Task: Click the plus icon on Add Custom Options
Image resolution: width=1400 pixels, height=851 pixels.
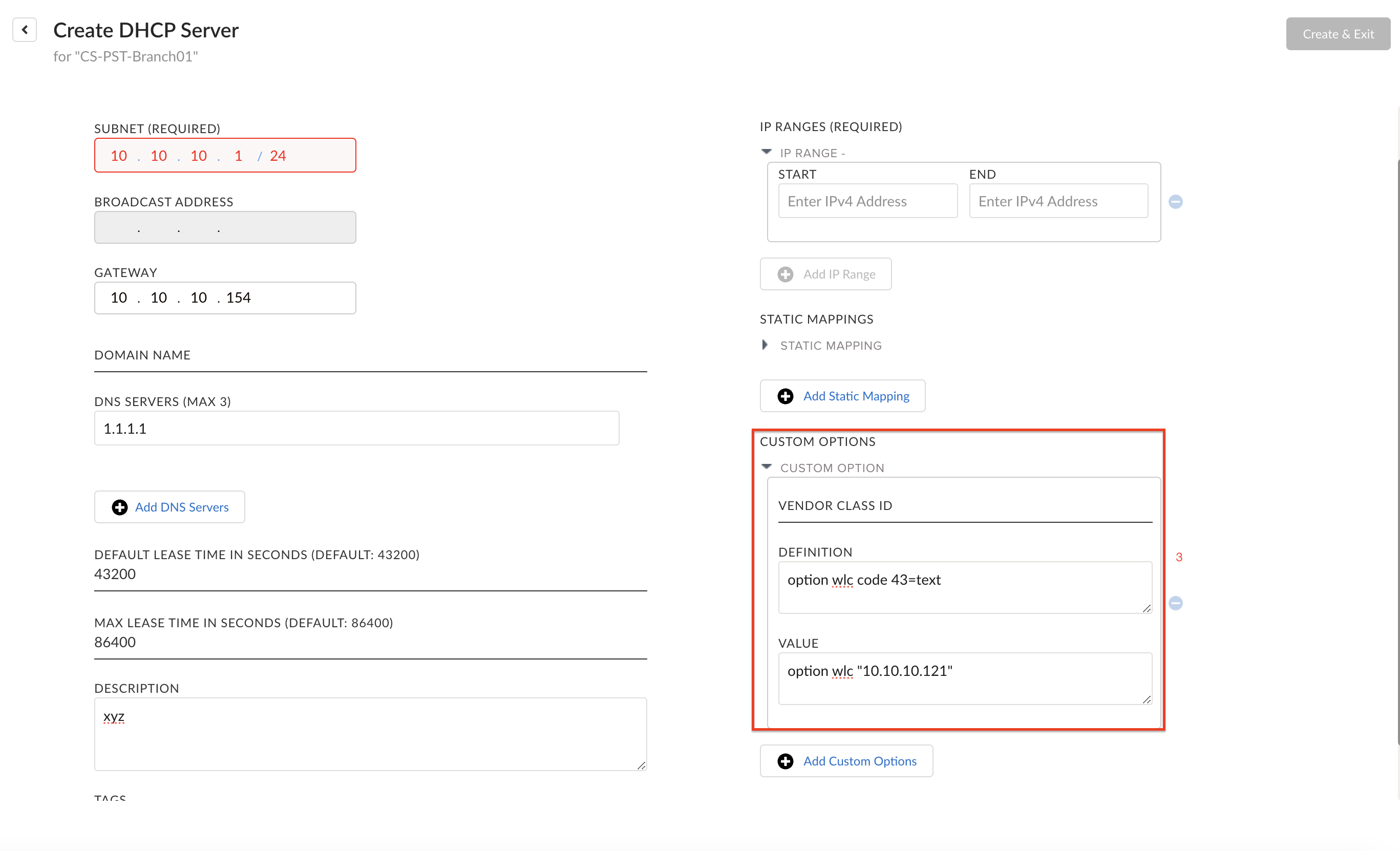Action: [785, 761]
